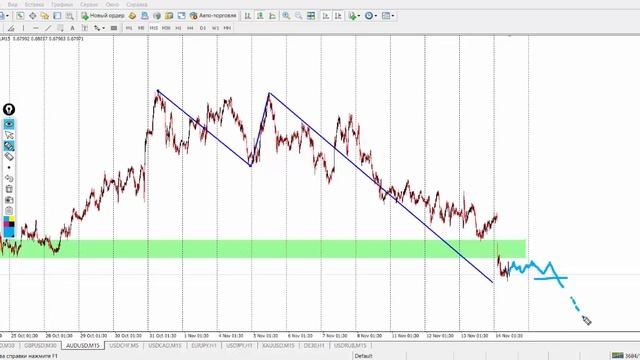Click the yellow folder-window icon left of Авто-торговля
This screenshot has height=360, width=640.
(x=169, y=16)
